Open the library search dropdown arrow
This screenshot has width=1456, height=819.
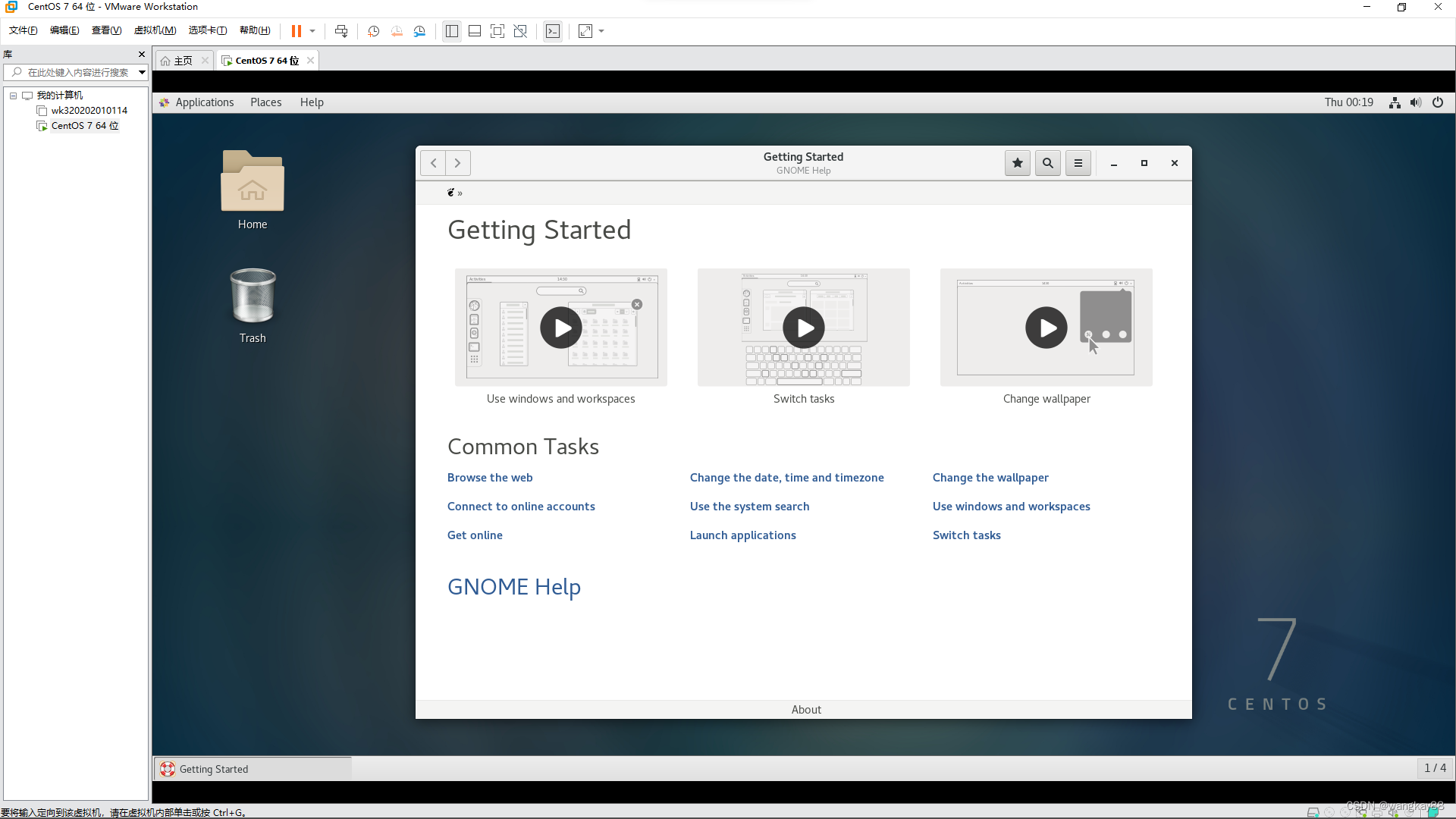[x=142, y=73]
